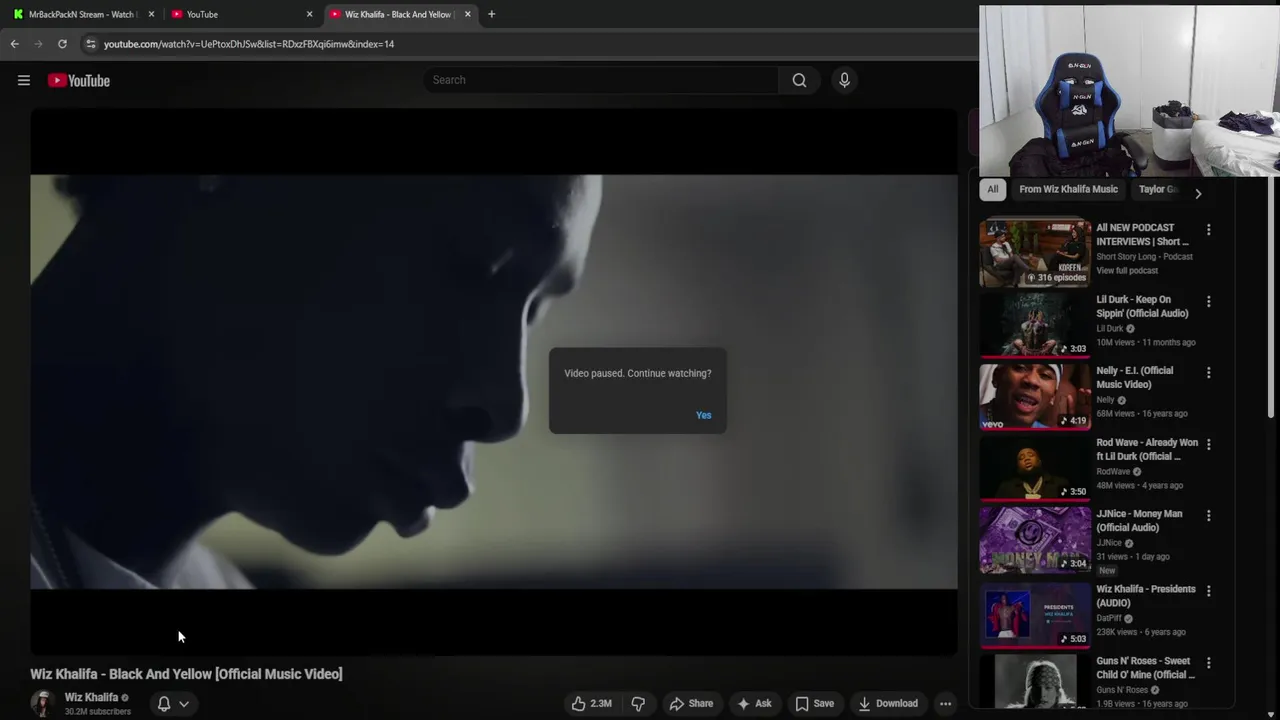Click the browser address bar URL
This screenshot has height=720, width=1280.
pos(249,44)
